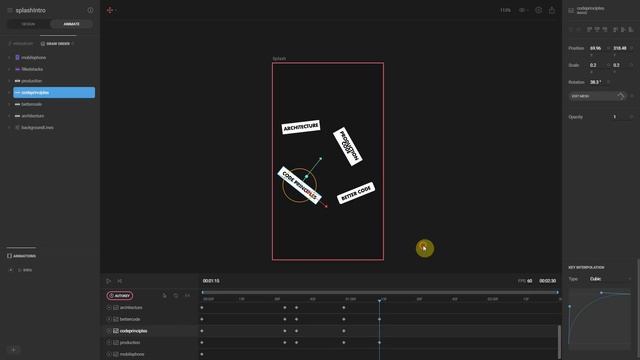Image resolution: width=640 pixels, height=360 pixels.
Task: Edit the Rotation value field
Action: pyautogui.click(x=596, y=82)
